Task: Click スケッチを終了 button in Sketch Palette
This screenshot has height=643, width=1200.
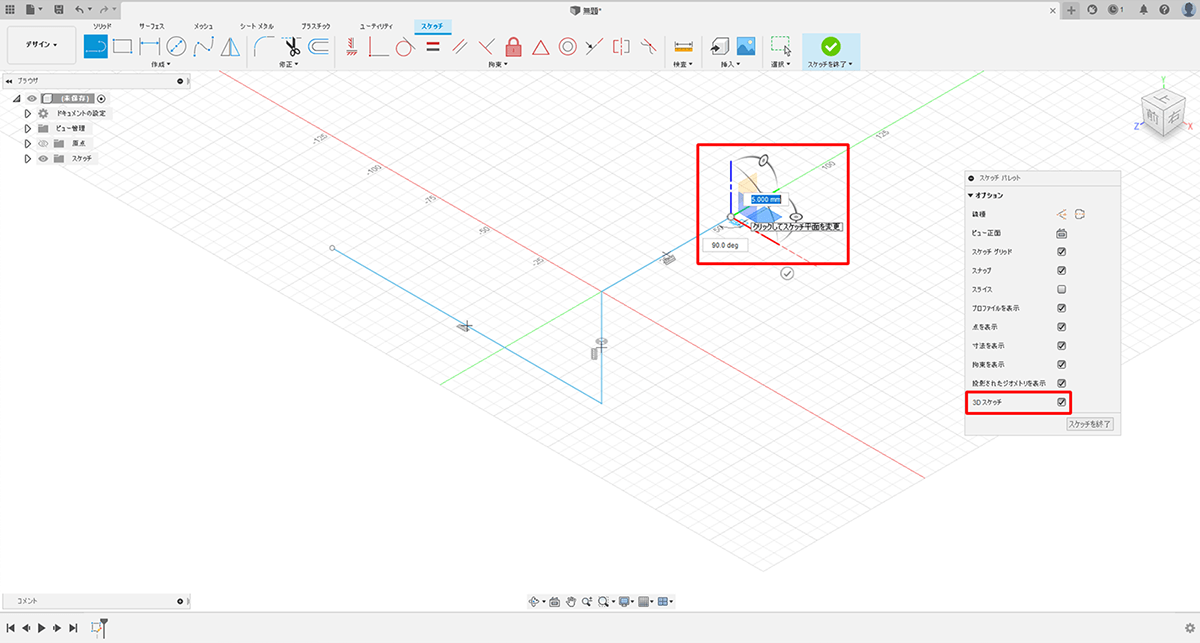Action: point(1090,424)
